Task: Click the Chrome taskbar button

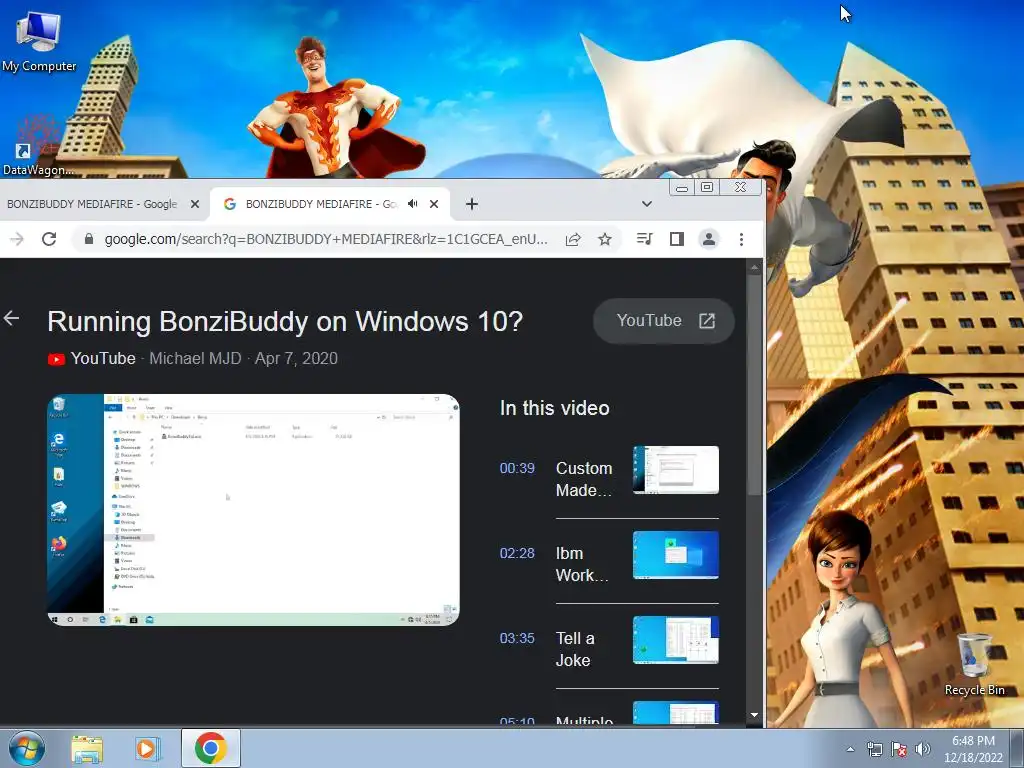Action: point(210,748)
